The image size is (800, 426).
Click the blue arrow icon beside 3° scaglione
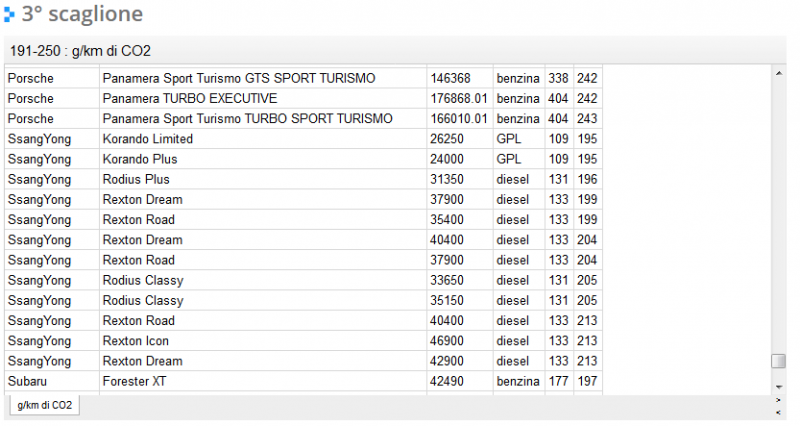(x=9, y=14)
